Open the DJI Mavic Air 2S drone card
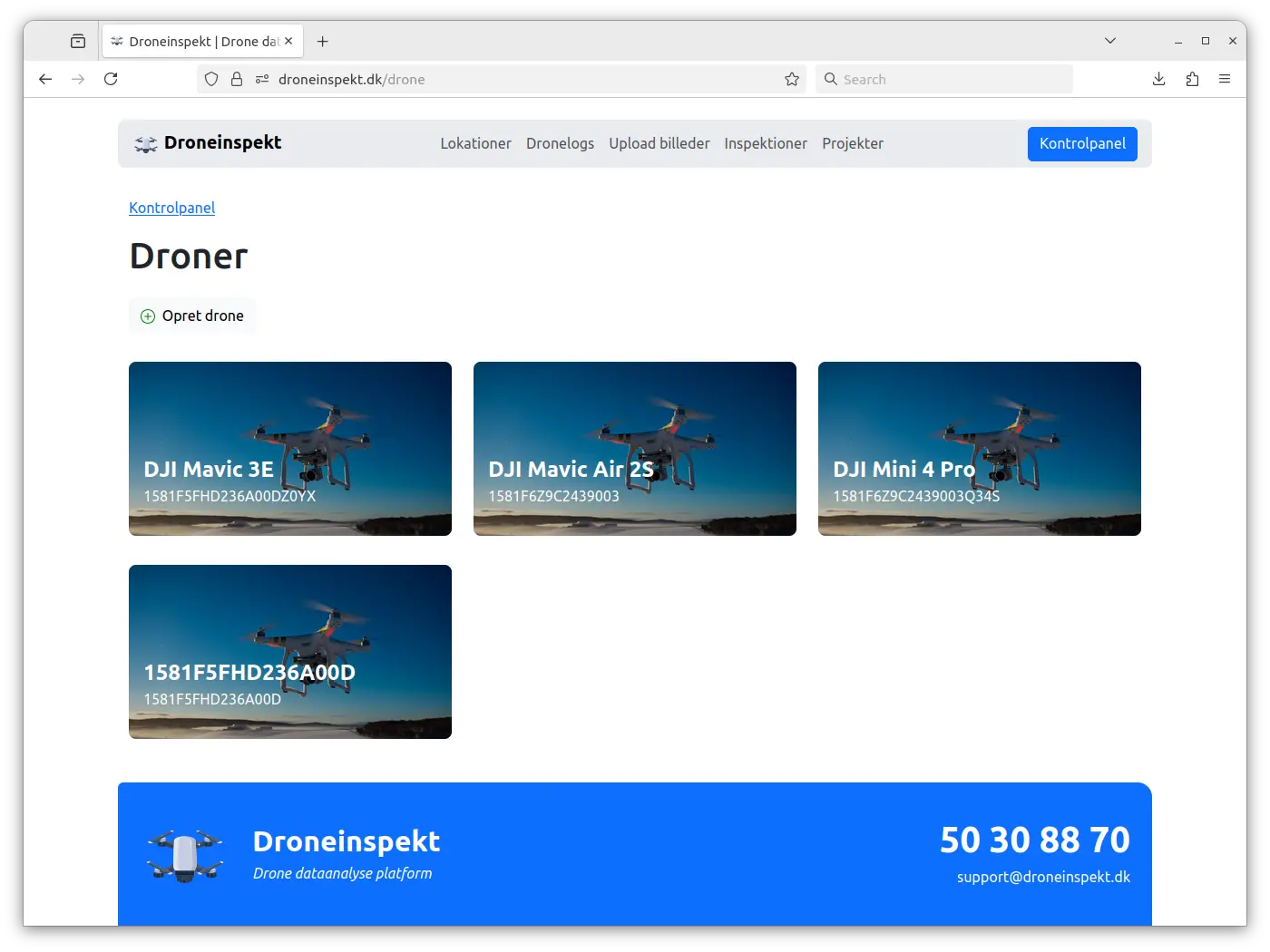 click(x=635, y=449)
